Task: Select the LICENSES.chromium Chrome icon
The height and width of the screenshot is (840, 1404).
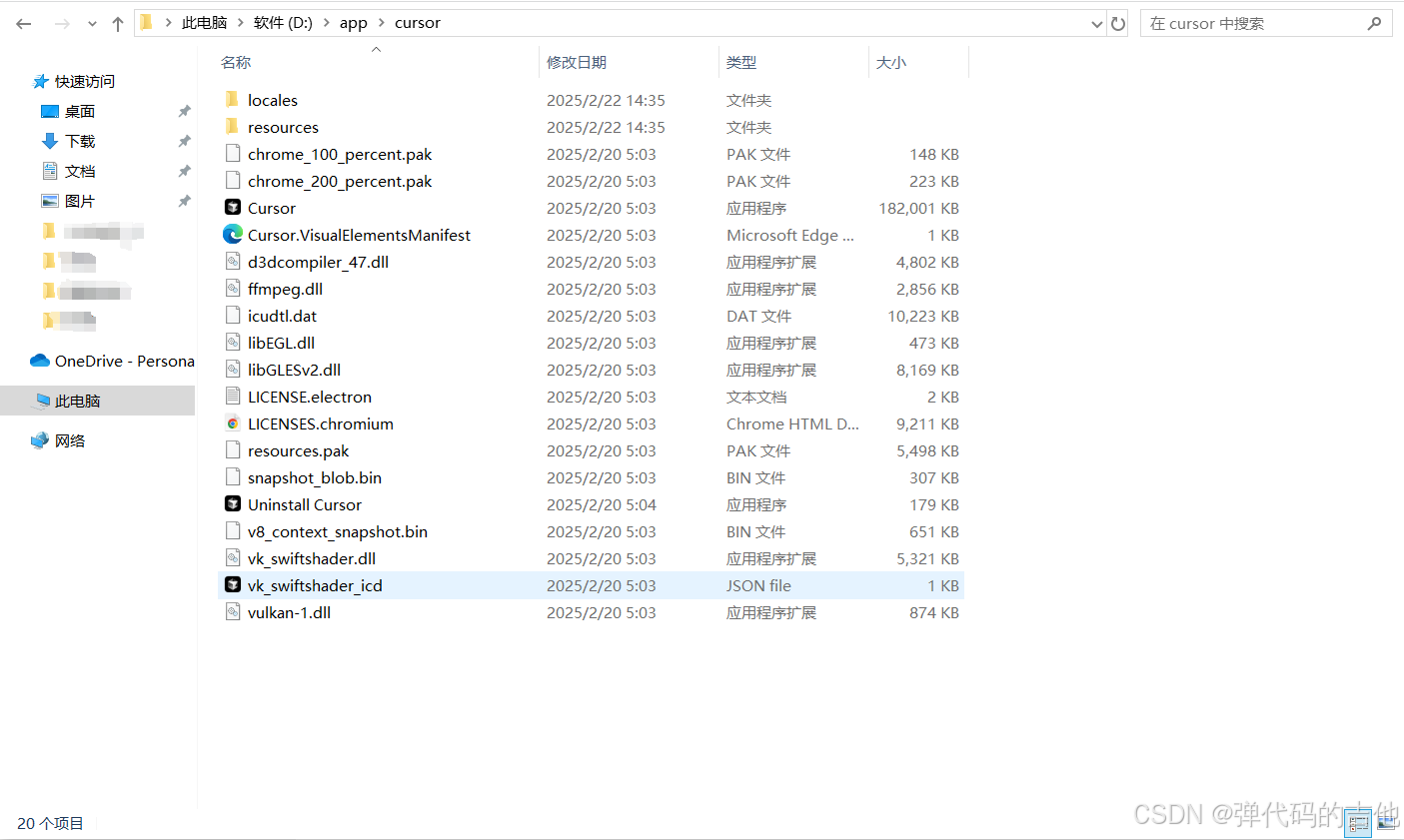Action: tap(233, 422)
